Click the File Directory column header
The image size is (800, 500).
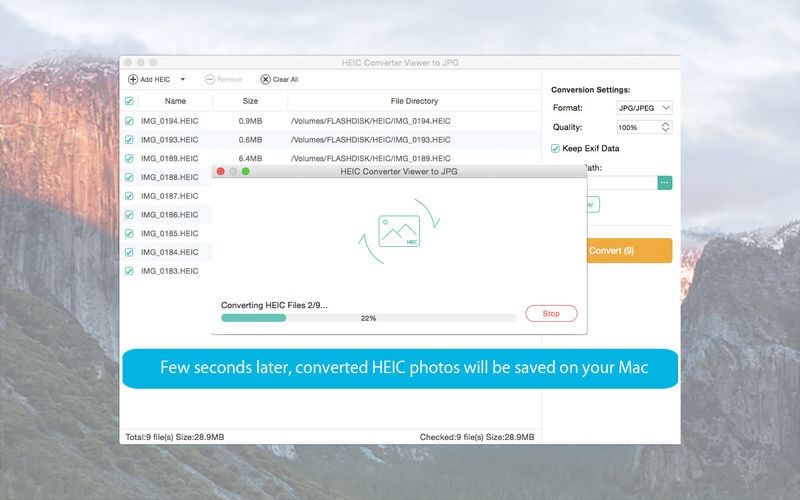click(x=414, y=101)
